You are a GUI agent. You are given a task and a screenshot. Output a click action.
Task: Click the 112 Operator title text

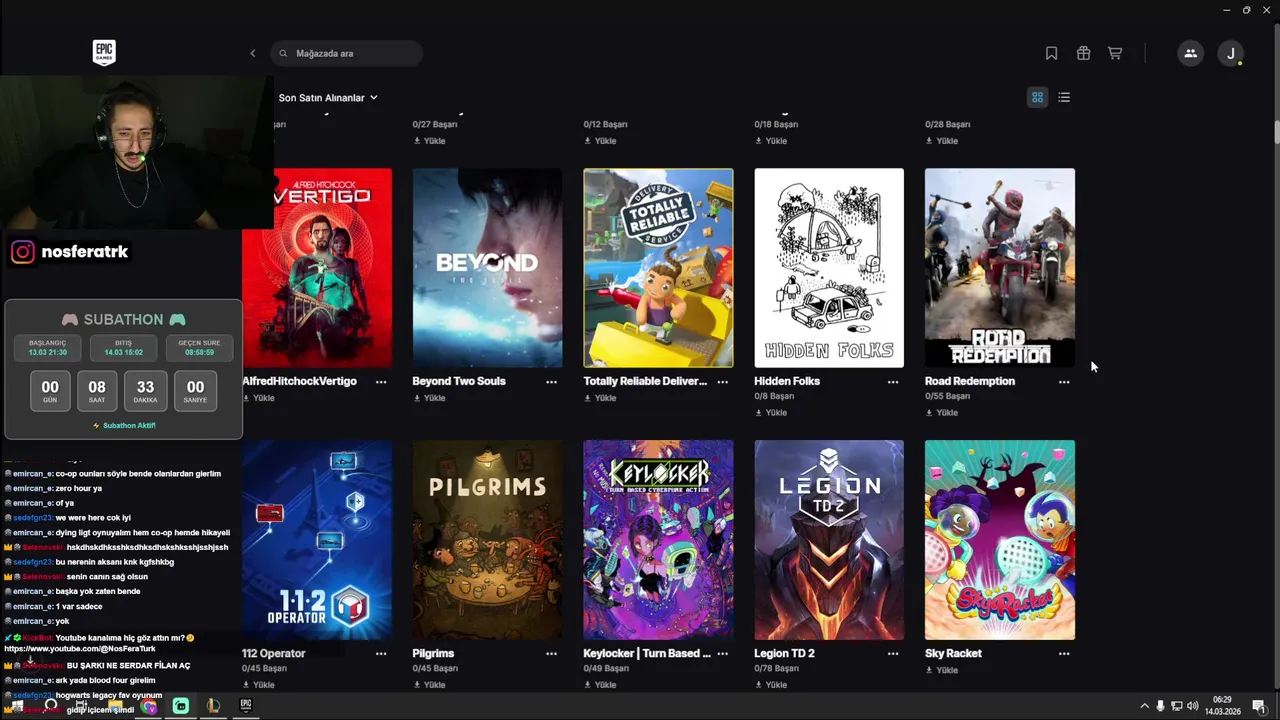tap(274, 653)
